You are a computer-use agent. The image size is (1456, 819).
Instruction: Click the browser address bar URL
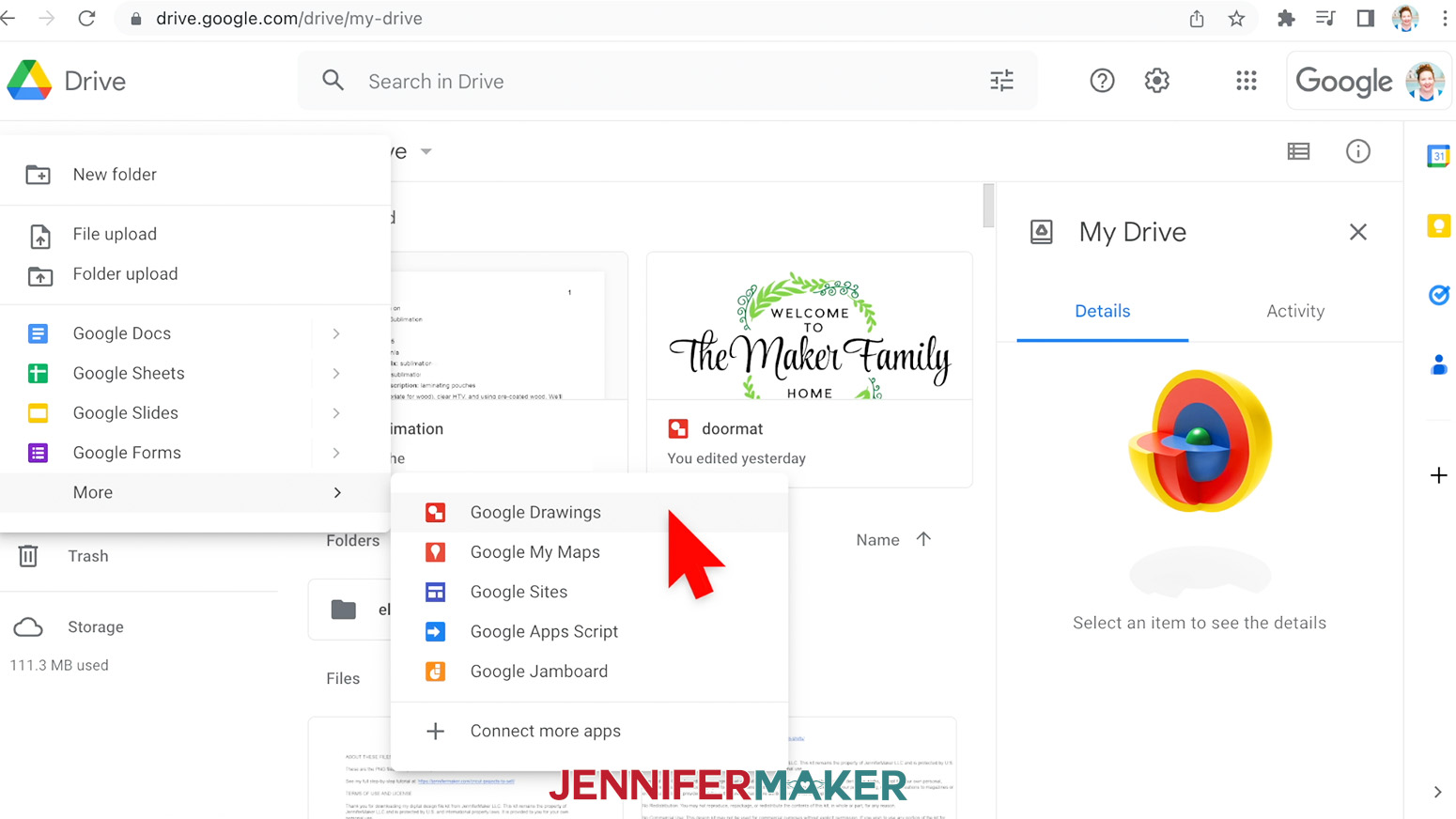[288, 19]
